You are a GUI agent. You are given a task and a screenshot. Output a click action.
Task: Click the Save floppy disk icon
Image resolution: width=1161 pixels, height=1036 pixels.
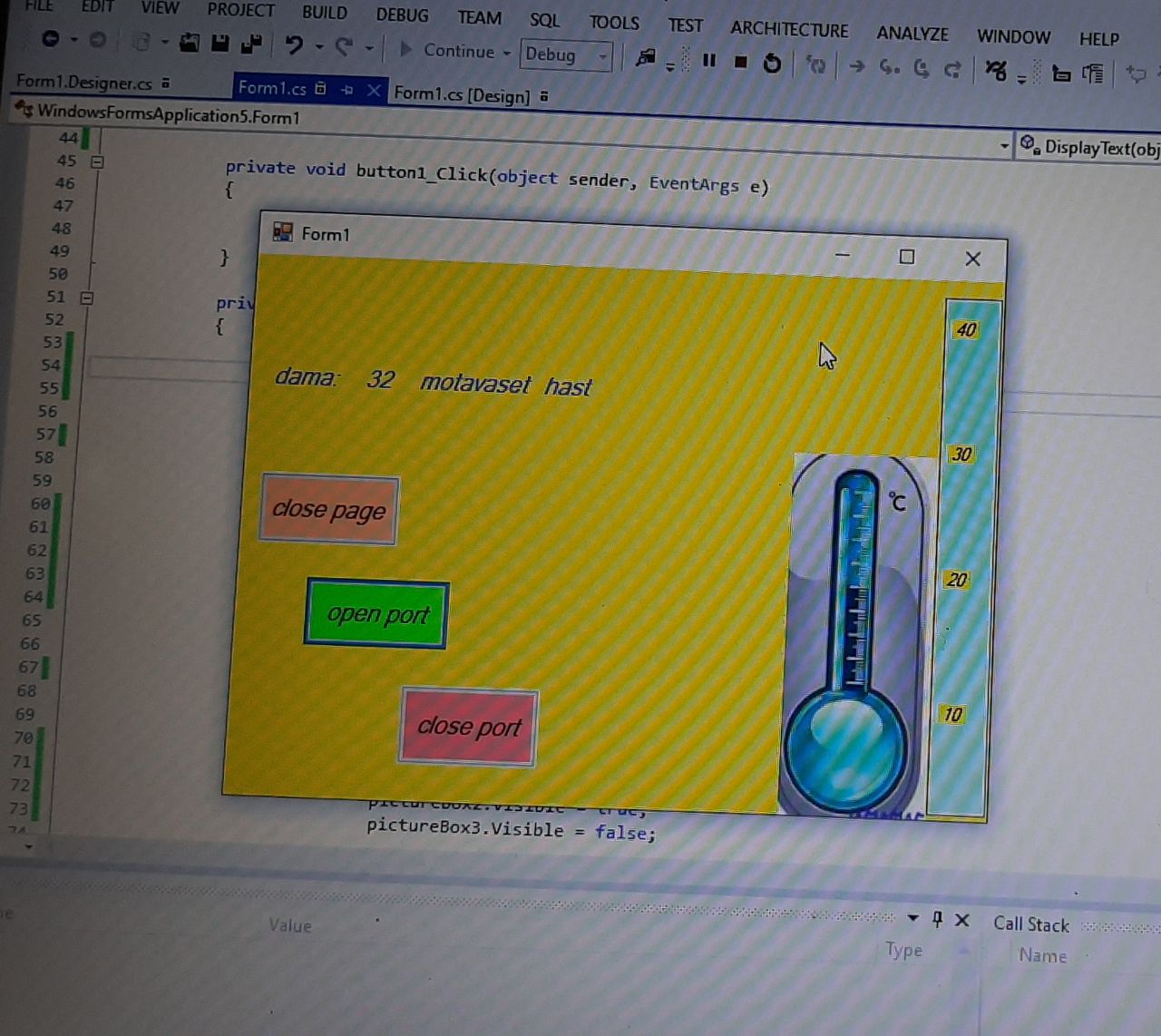click(x=220, y=43)
